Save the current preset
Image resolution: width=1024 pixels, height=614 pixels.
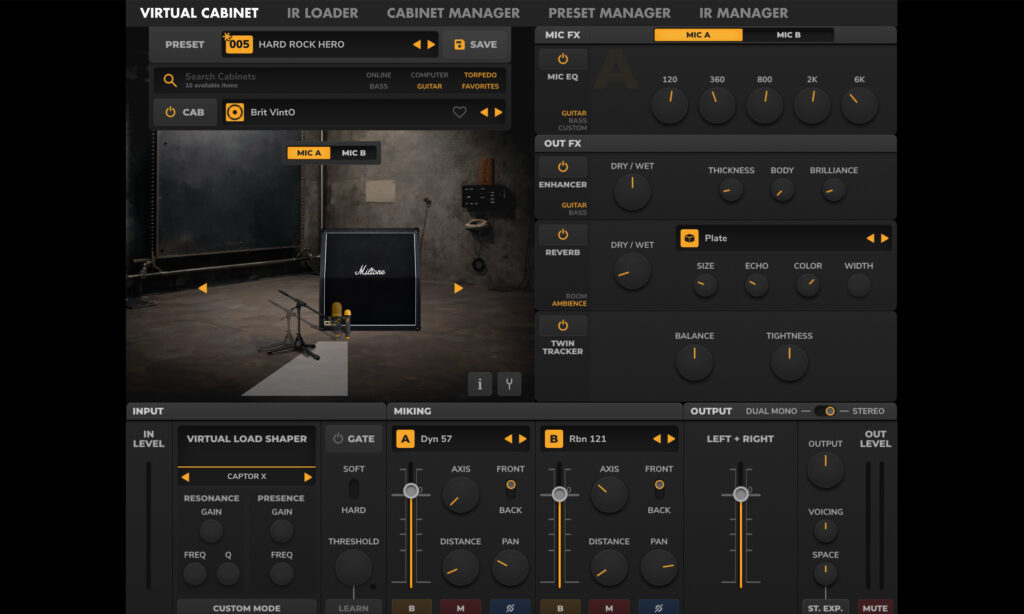pyautogui.click(x=475, y=45)
